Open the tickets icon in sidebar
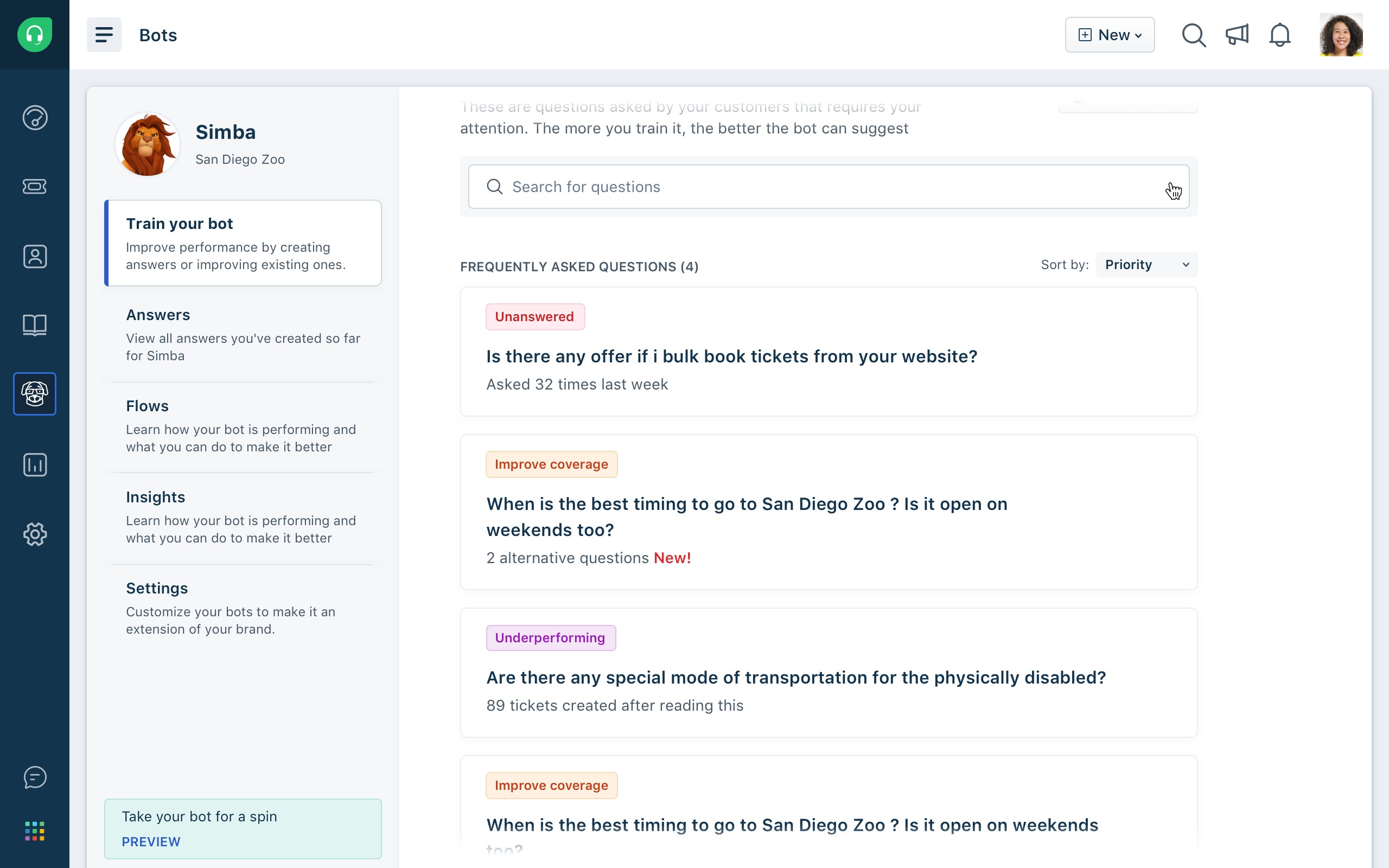 34,187
